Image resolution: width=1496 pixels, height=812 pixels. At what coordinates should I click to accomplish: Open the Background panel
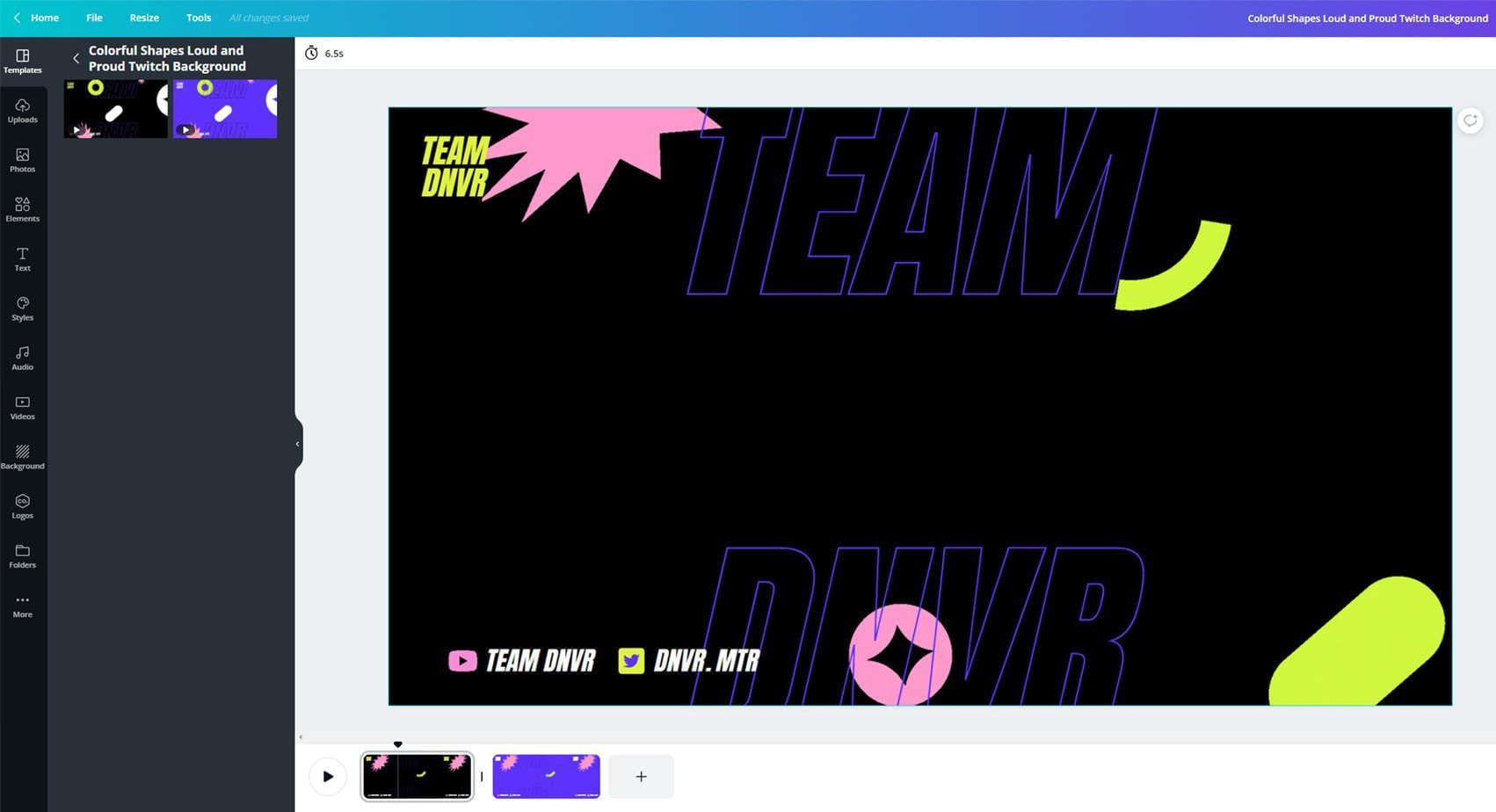click(22, 457)
